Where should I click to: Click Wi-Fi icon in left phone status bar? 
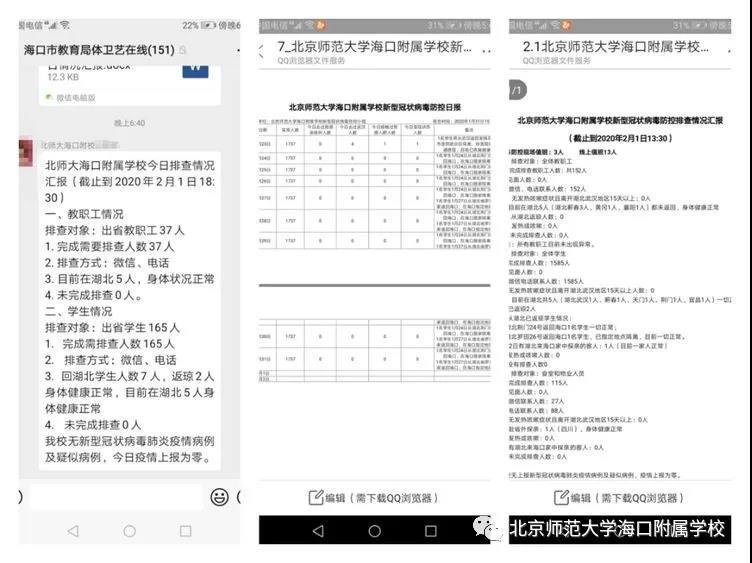coord(65,25)
